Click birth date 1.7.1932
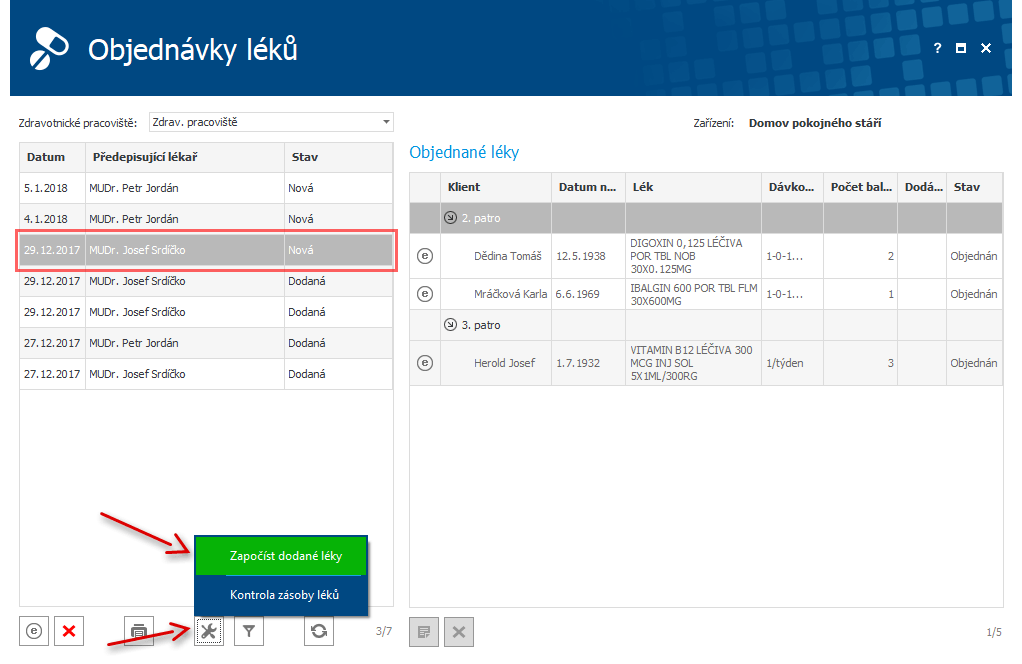The height and width of the screenshot is (664, 1022). tap(578, 363)
